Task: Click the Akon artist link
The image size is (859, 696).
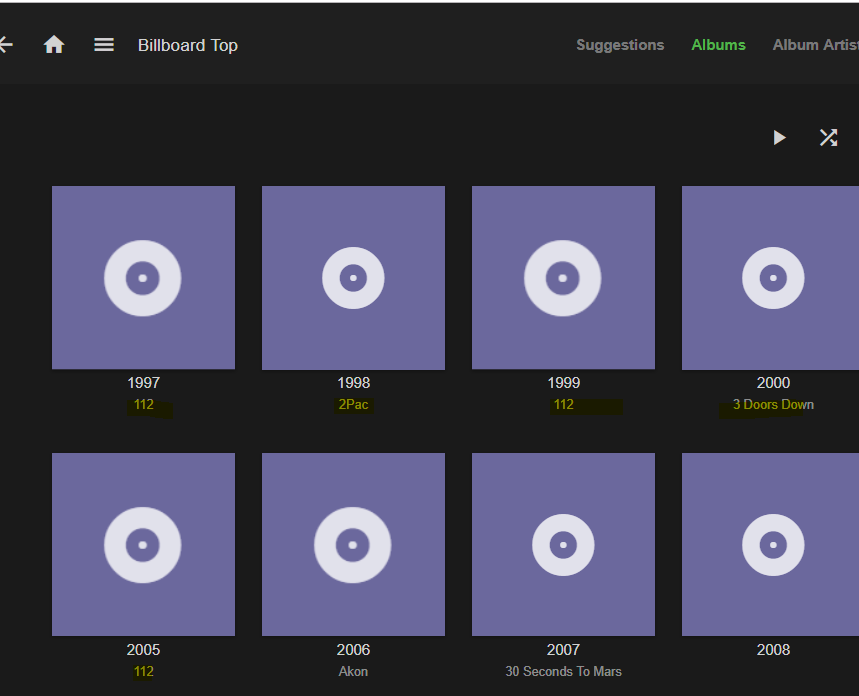Action: [353, 672]
